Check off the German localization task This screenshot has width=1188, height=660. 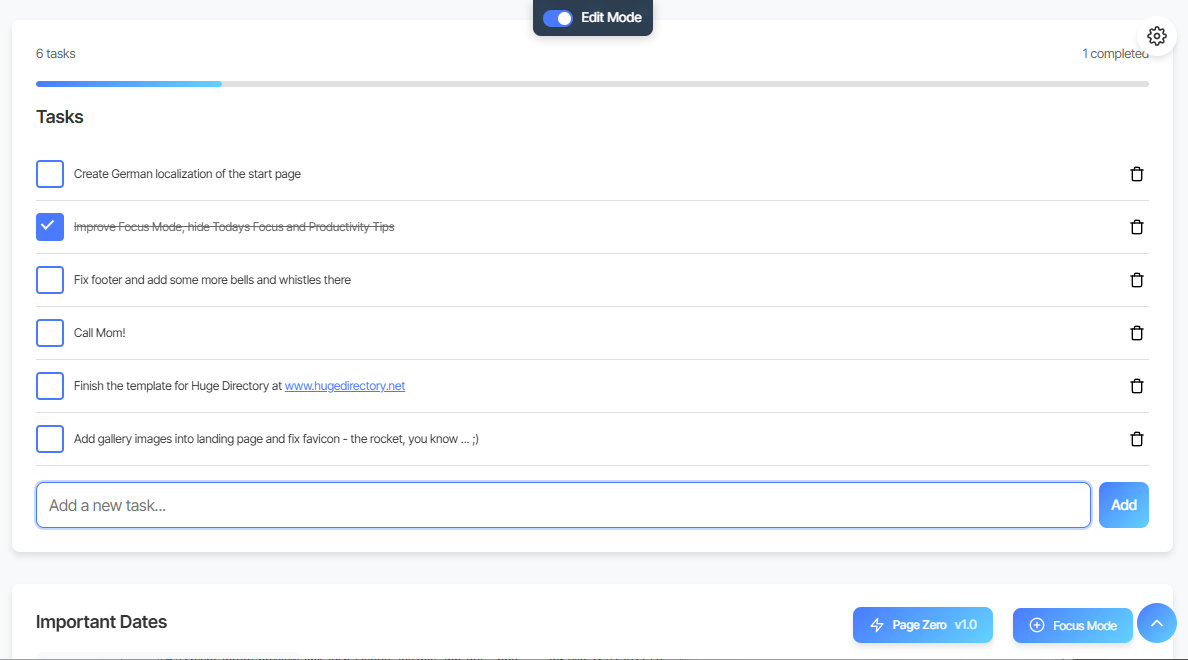[x=49, y=174]
